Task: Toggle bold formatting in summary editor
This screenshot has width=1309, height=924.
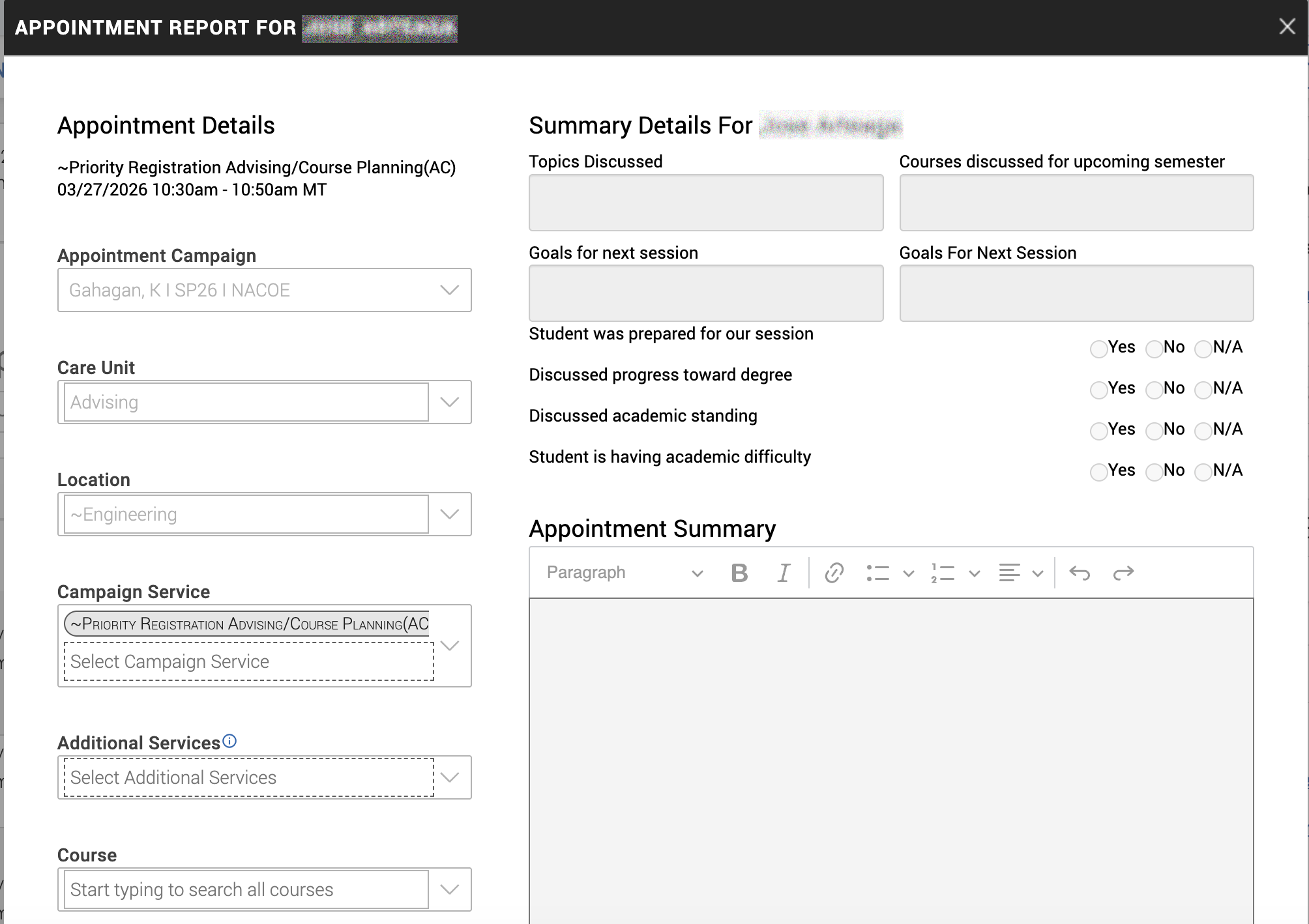Action: click(x=739, y=573)
